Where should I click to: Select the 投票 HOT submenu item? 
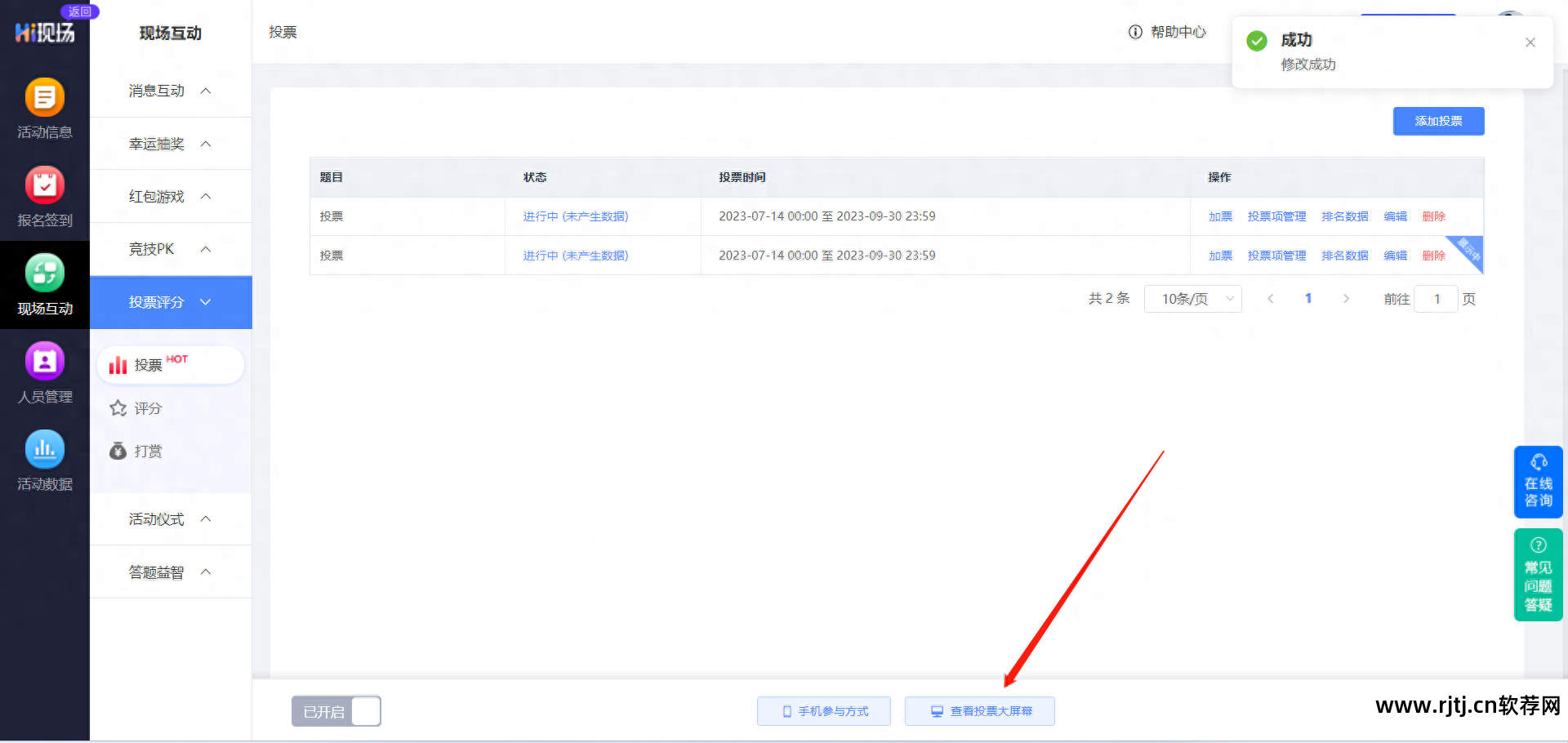click(x=171, y=365)
